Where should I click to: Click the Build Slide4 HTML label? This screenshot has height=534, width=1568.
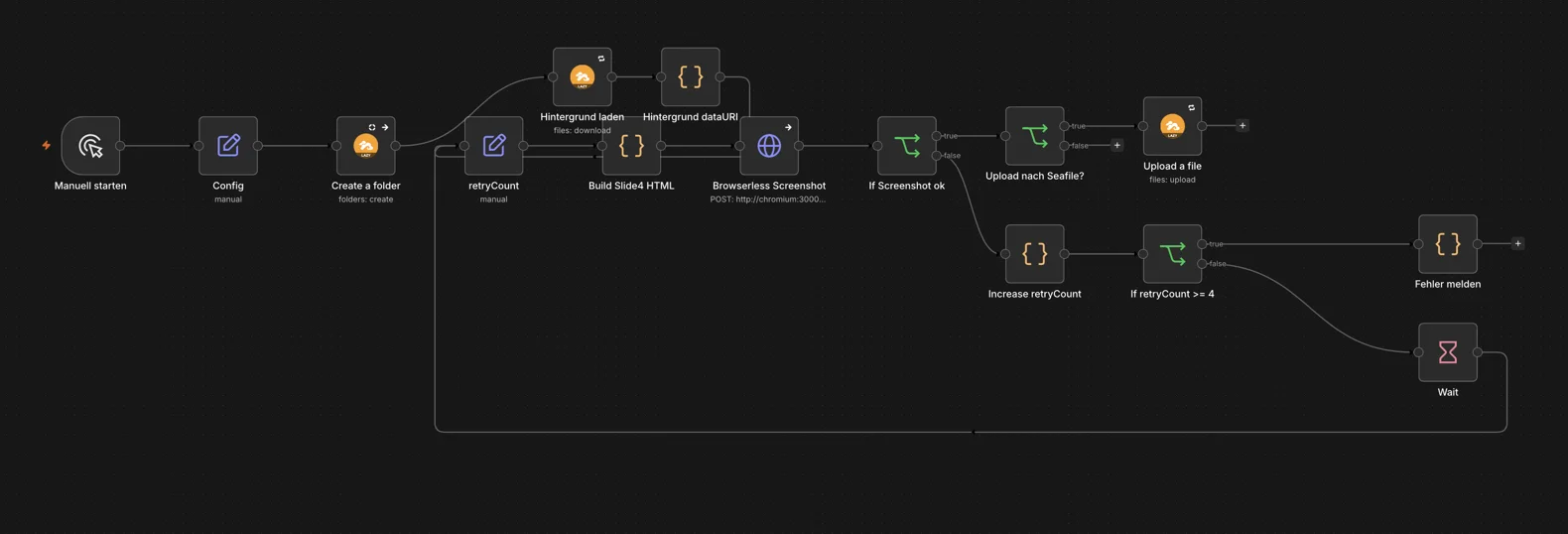[631, 186]
